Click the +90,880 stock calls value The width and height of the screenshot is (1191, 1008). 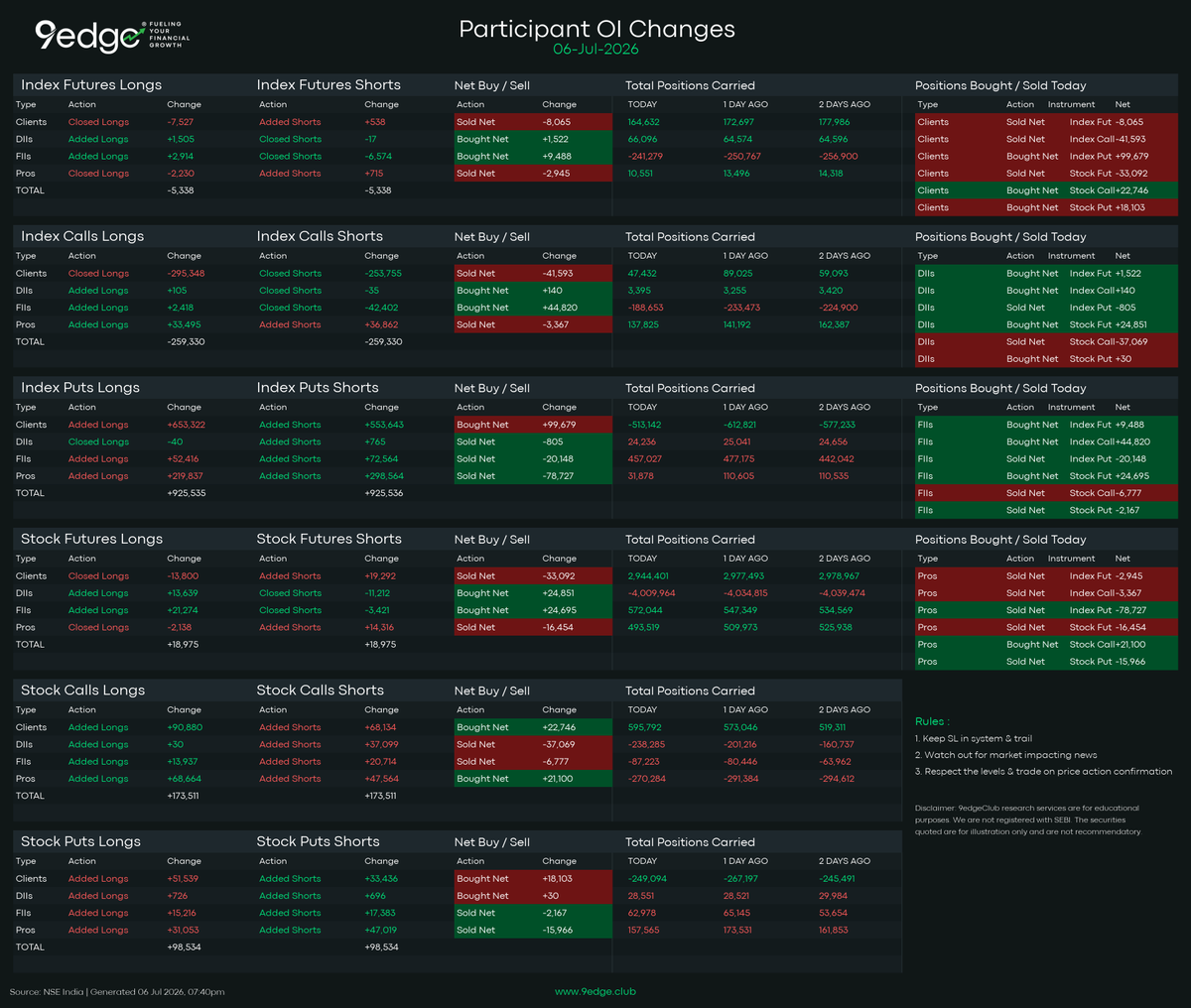pyautogui.click(x=184, y=727)
